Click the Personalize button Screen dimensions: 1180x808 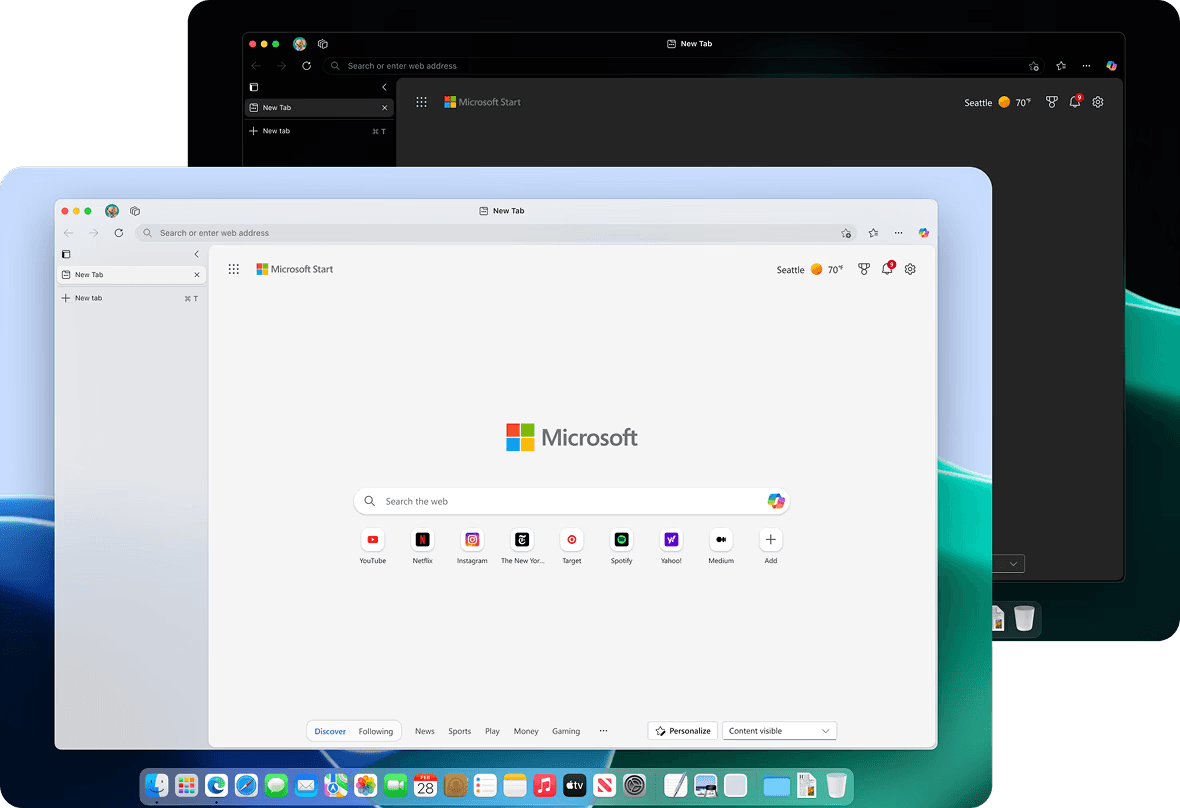click(683, 731)
